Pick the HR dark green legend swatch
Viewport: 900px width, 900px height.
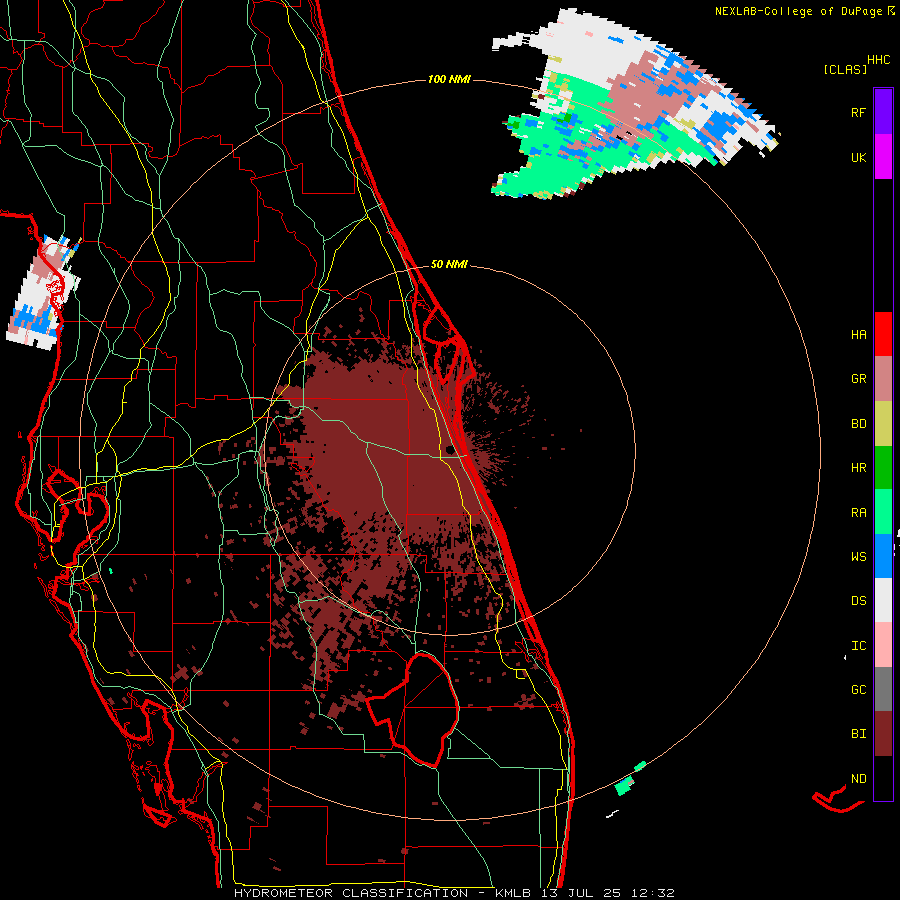(x=883, y=467)
